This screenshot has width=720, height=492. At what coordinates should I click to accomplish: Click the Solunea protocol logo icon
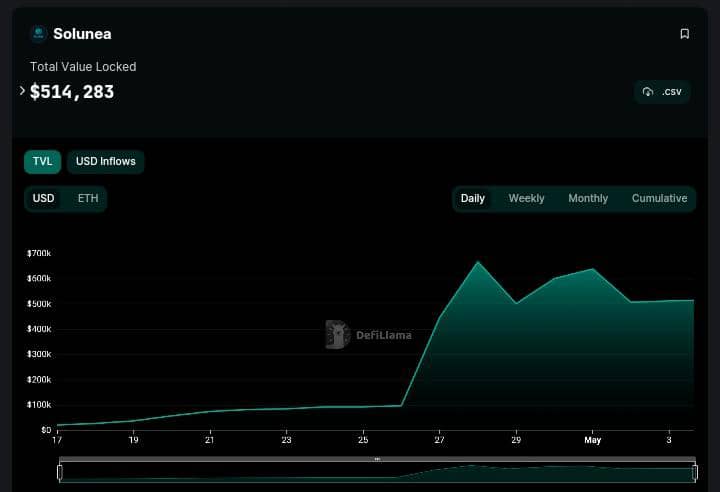(x=39, y=34)
